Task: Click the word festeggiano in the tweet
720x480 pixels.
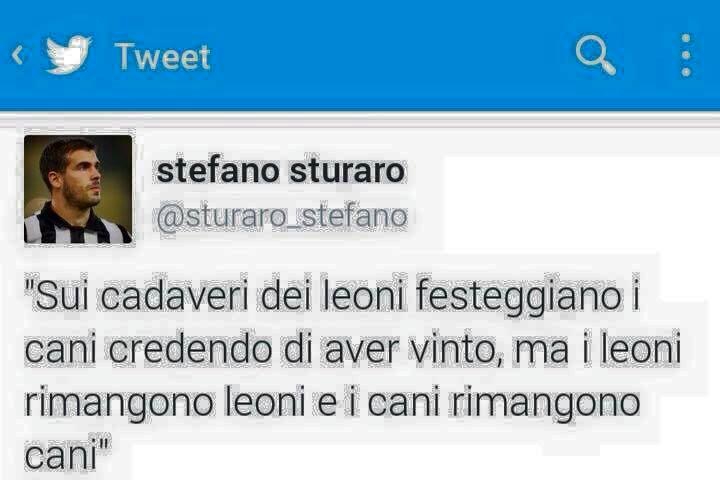Action: 519,297
